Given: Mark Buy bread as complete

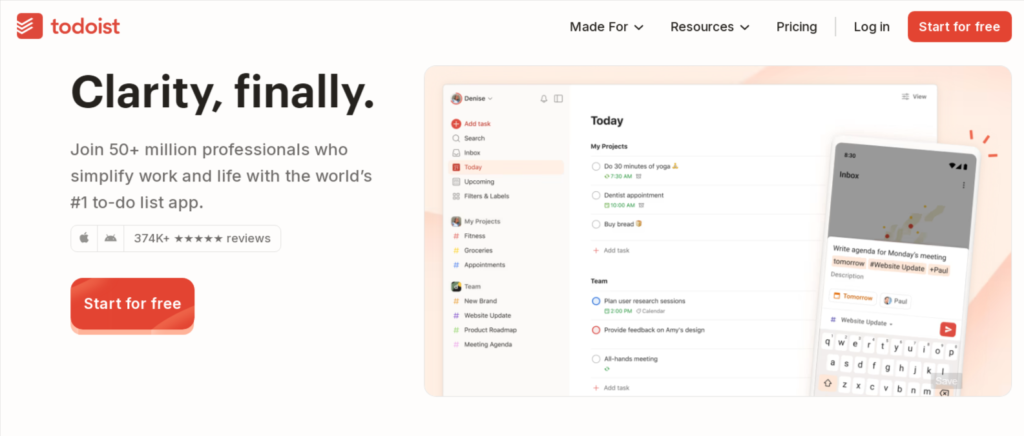Looking at the screenshot, I should click(x=596, y=224).
